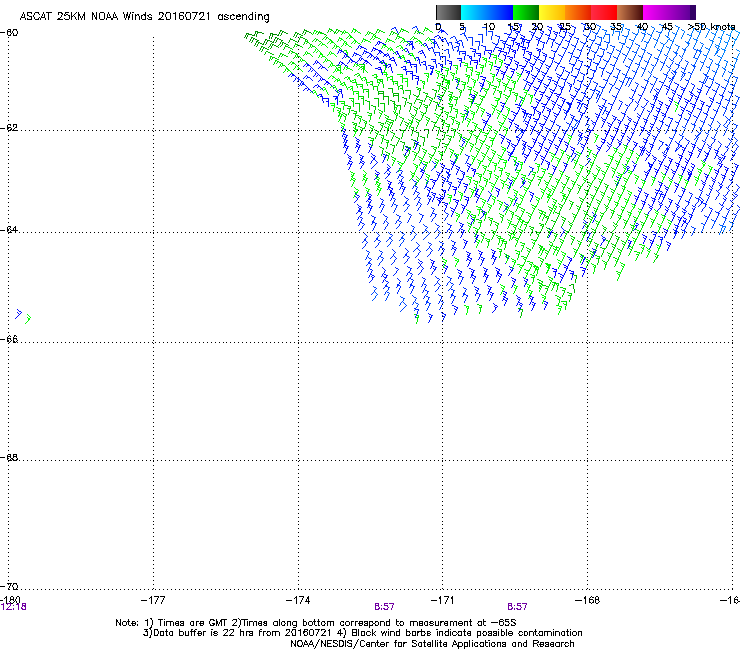Select the '35' label under the color bar
The image size is (740, 650).
pyautogui.click(x=616, y=27)
